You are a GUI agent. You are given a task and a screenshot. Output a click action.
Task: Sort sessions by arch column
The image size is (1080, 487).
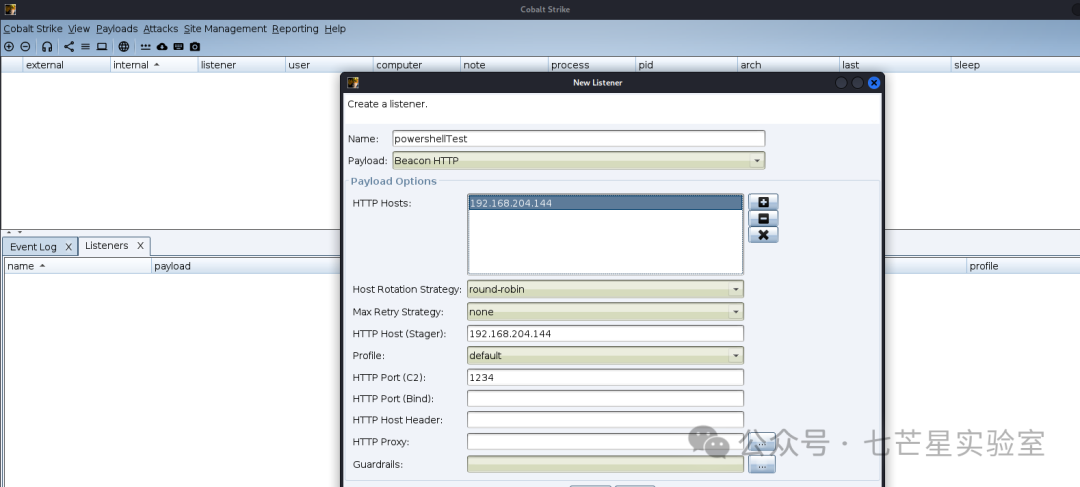coord(788,65)
